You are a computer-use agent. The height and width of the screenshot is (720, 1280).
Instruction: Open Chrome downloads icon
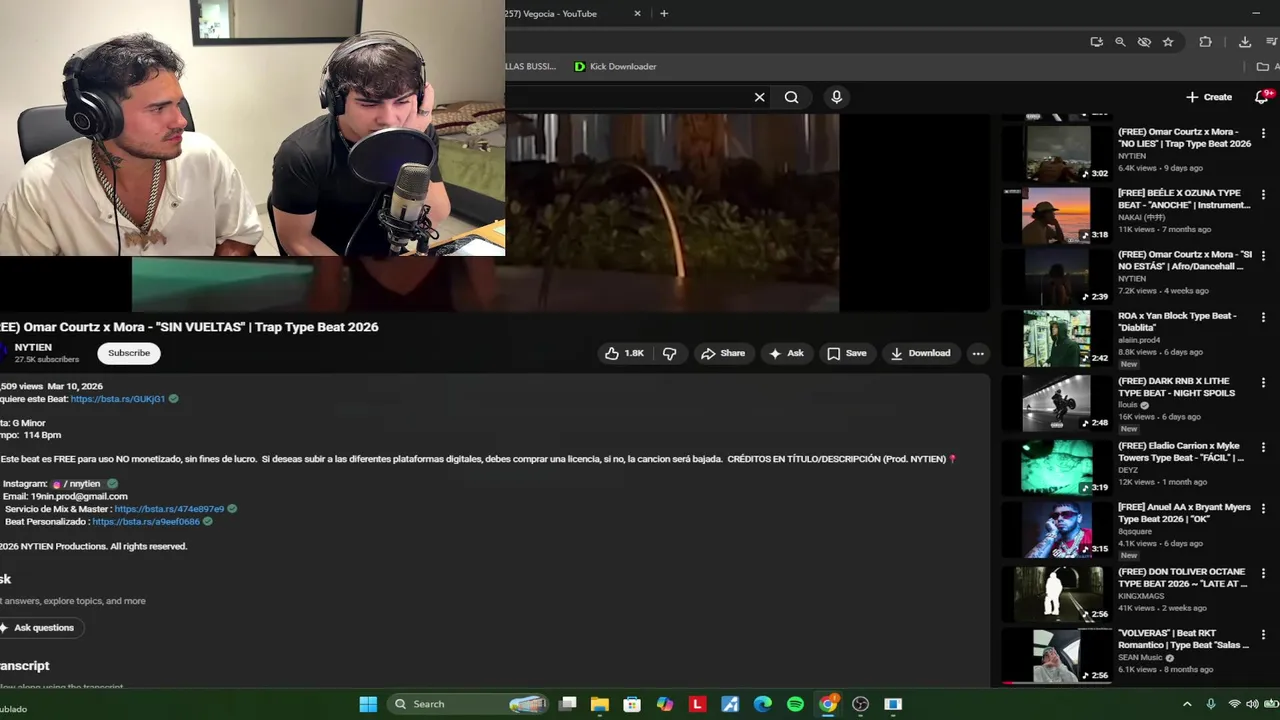[x=1245, y=42]
